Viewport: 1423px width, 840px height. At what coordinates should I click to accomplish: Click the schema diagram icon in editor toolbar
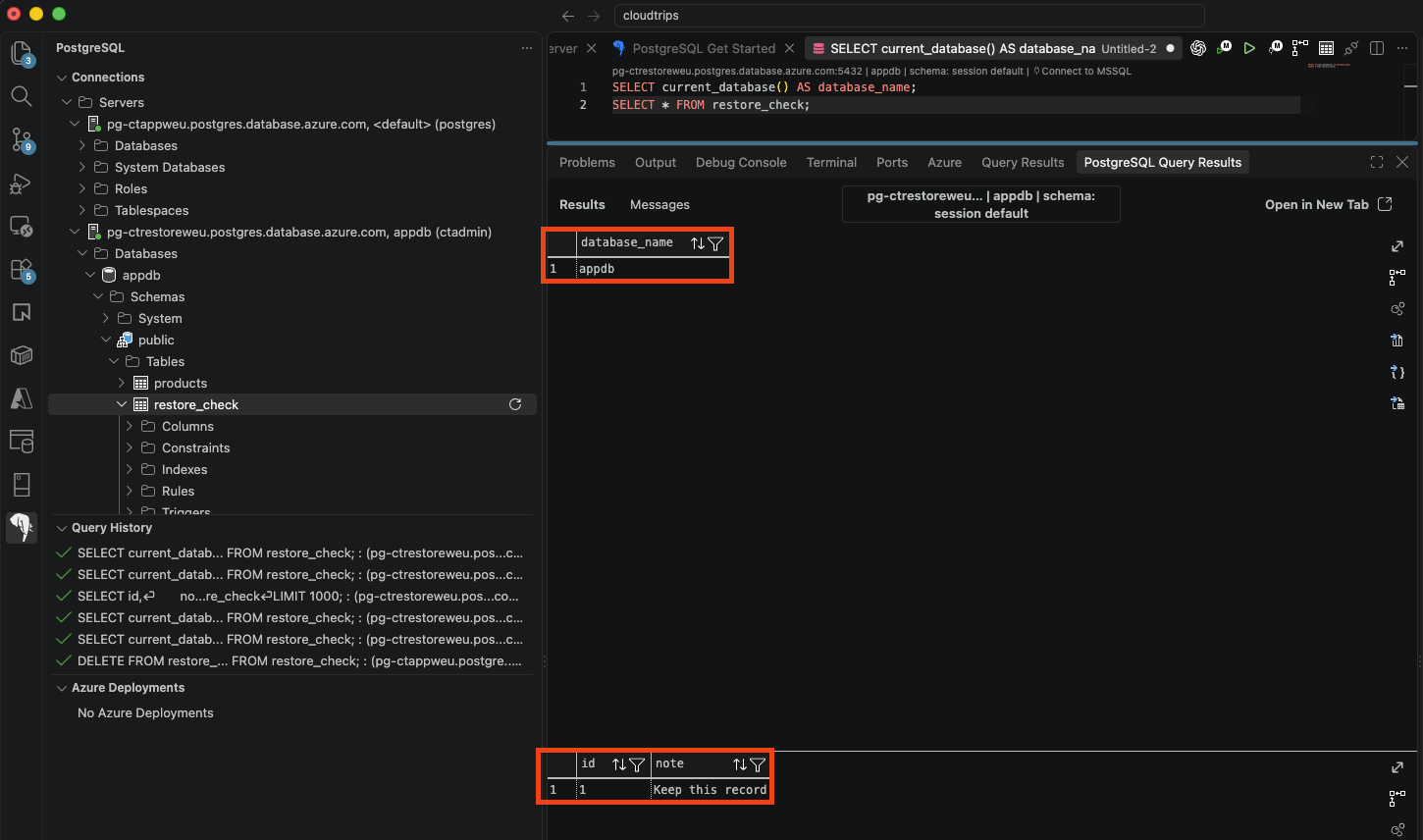point(1300,48)
